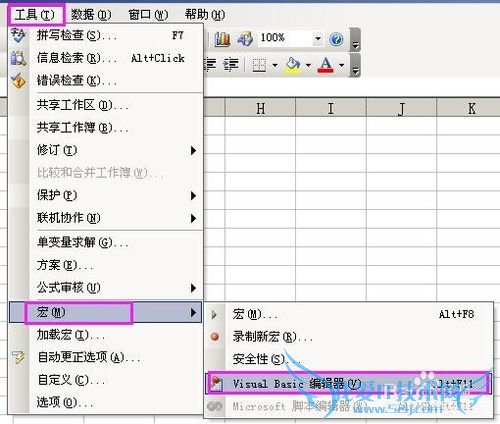Expand the 公式审核(U) submenu
This screenshot has width=500, height=424.
click(x=106, y=288)
